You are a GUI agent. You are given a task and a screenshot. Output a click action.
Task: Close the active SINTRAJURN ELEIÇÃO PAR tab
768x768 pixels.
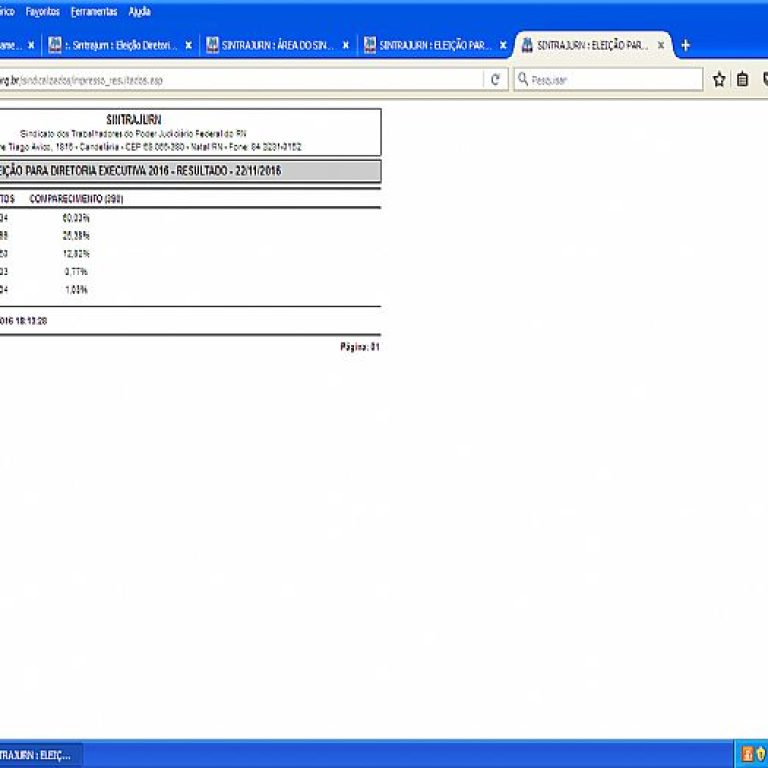pyautogui.click(x=661, y=45)
